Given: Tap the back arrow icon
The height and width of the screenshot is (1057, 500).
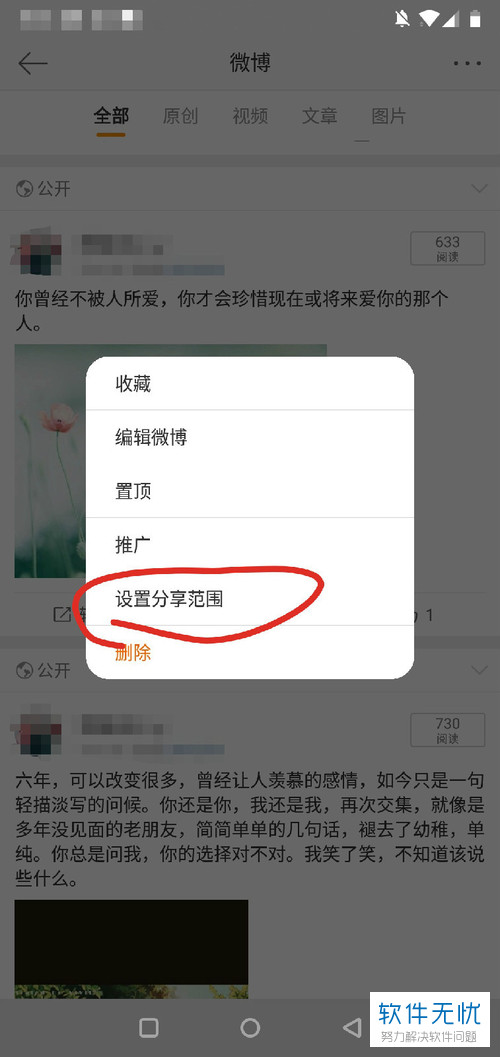Looking at the screenshot, I should (x=32, y=63).
